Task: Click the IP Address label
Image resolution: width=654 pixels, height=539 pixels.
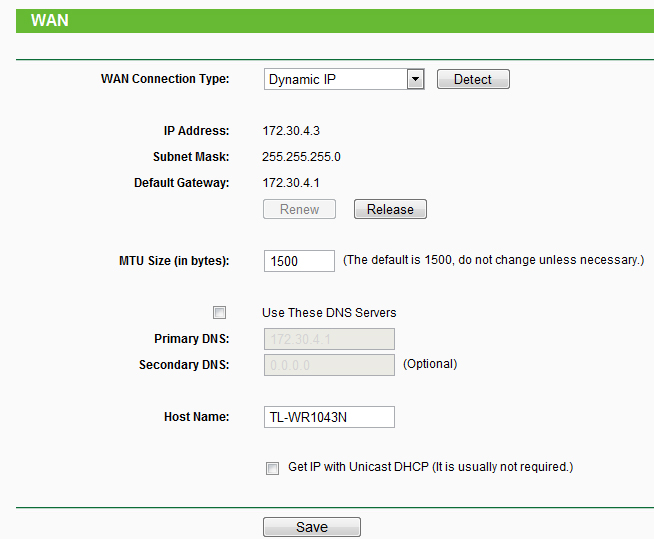Action: point(196,131)
